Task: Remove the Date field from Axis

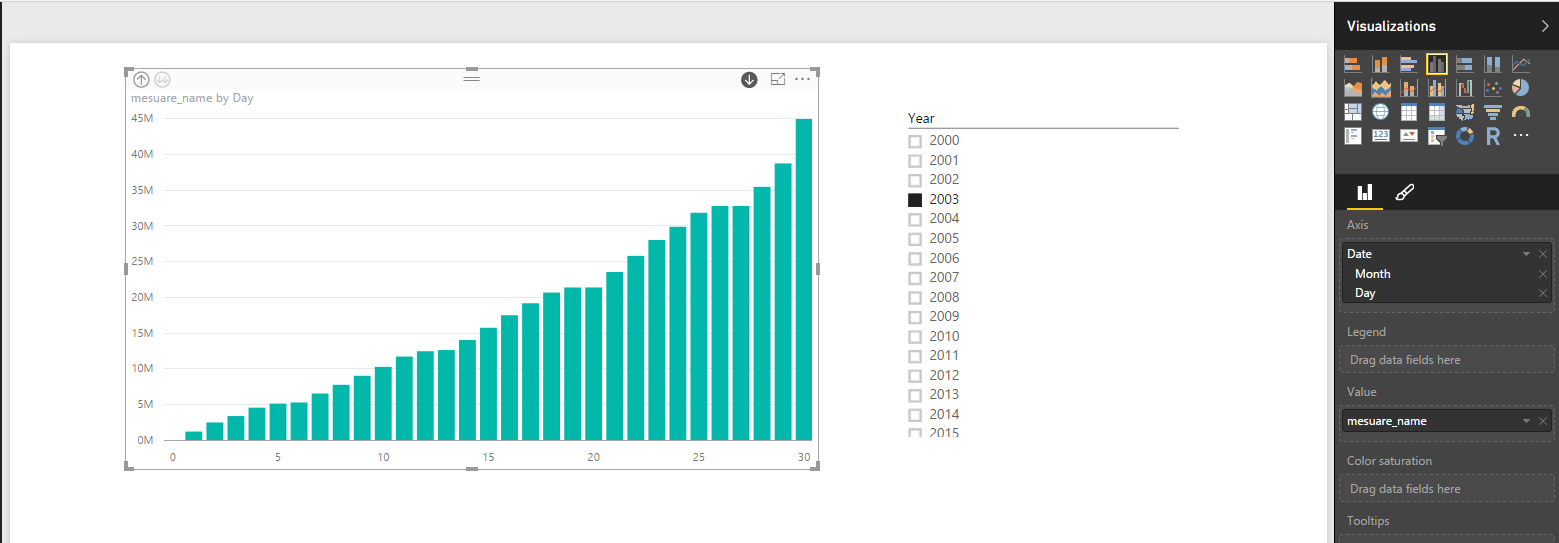Action: click(x=1543, y=254)
